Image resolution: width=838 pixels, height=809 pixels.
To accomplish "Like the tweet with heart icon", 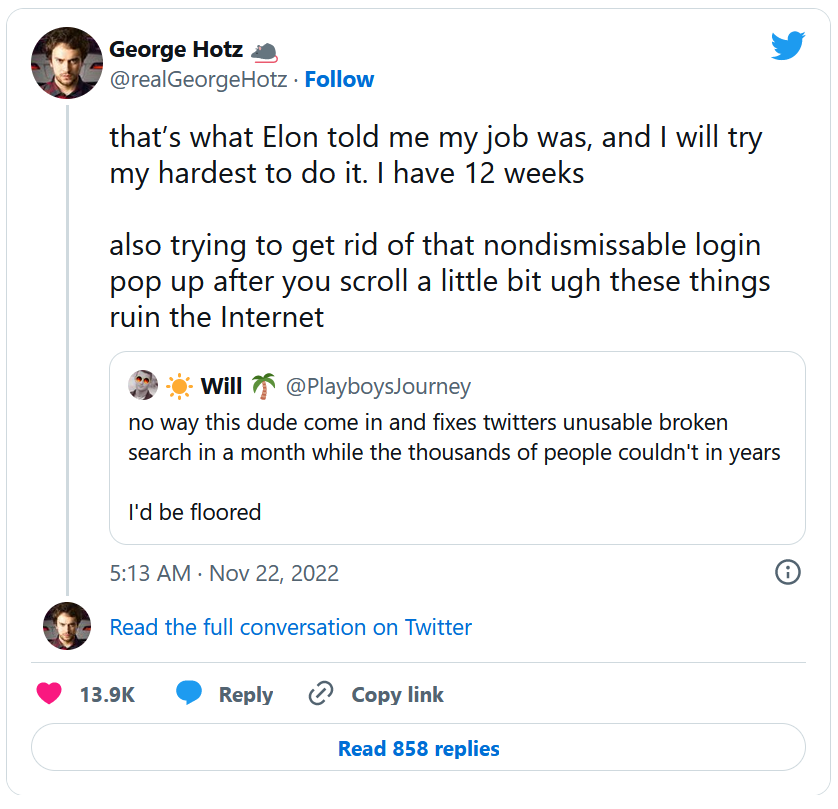I will pos(49,693).
